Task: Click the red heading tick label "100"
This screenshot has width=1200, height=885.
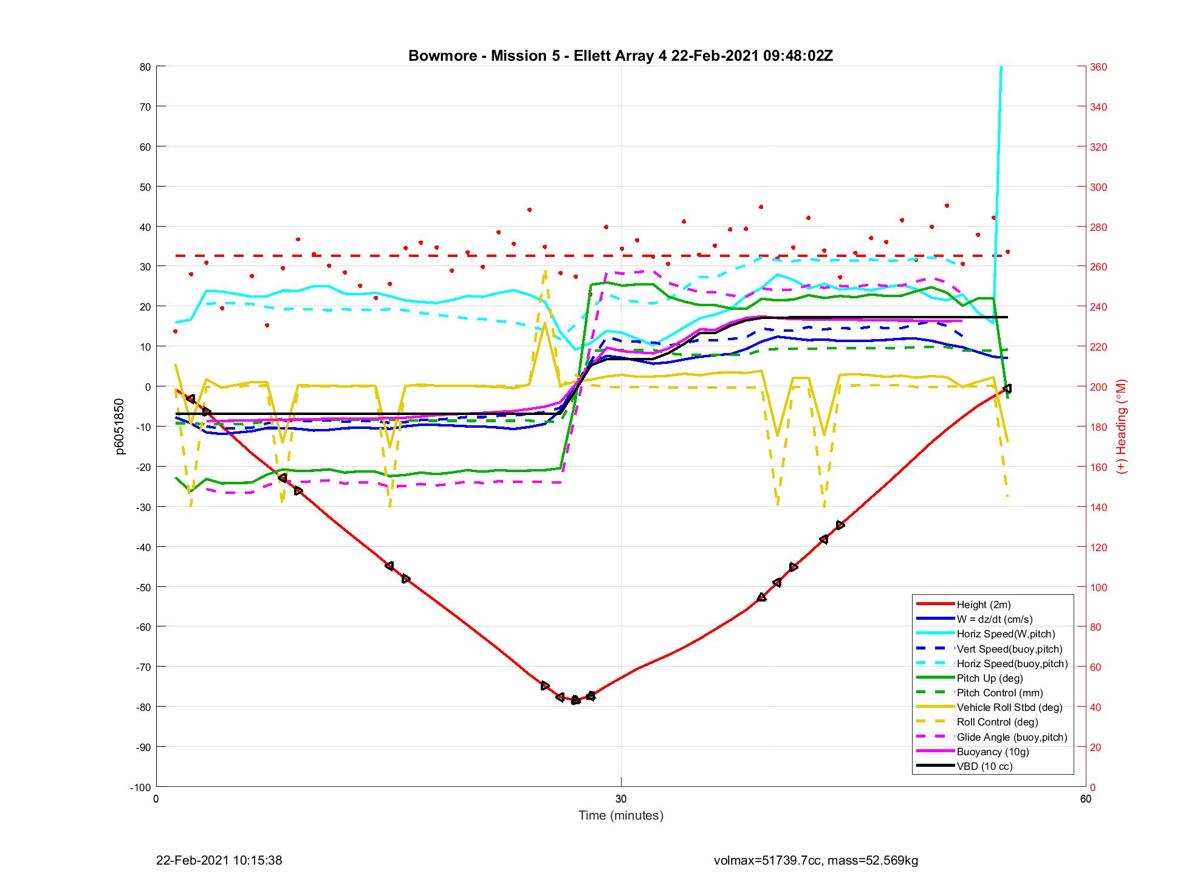Action: pyautogui.click(x=1100, y=587)
